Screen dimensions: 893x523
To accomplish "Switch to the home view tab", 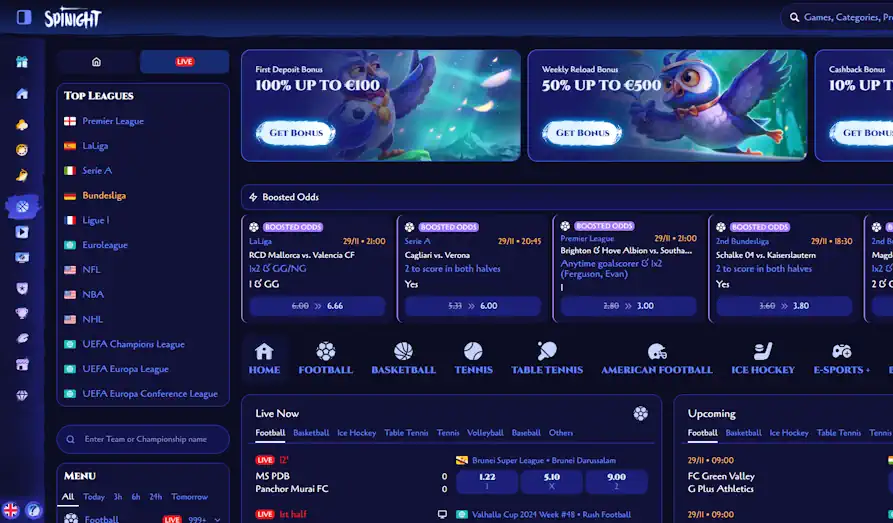I will coord(96,62).
